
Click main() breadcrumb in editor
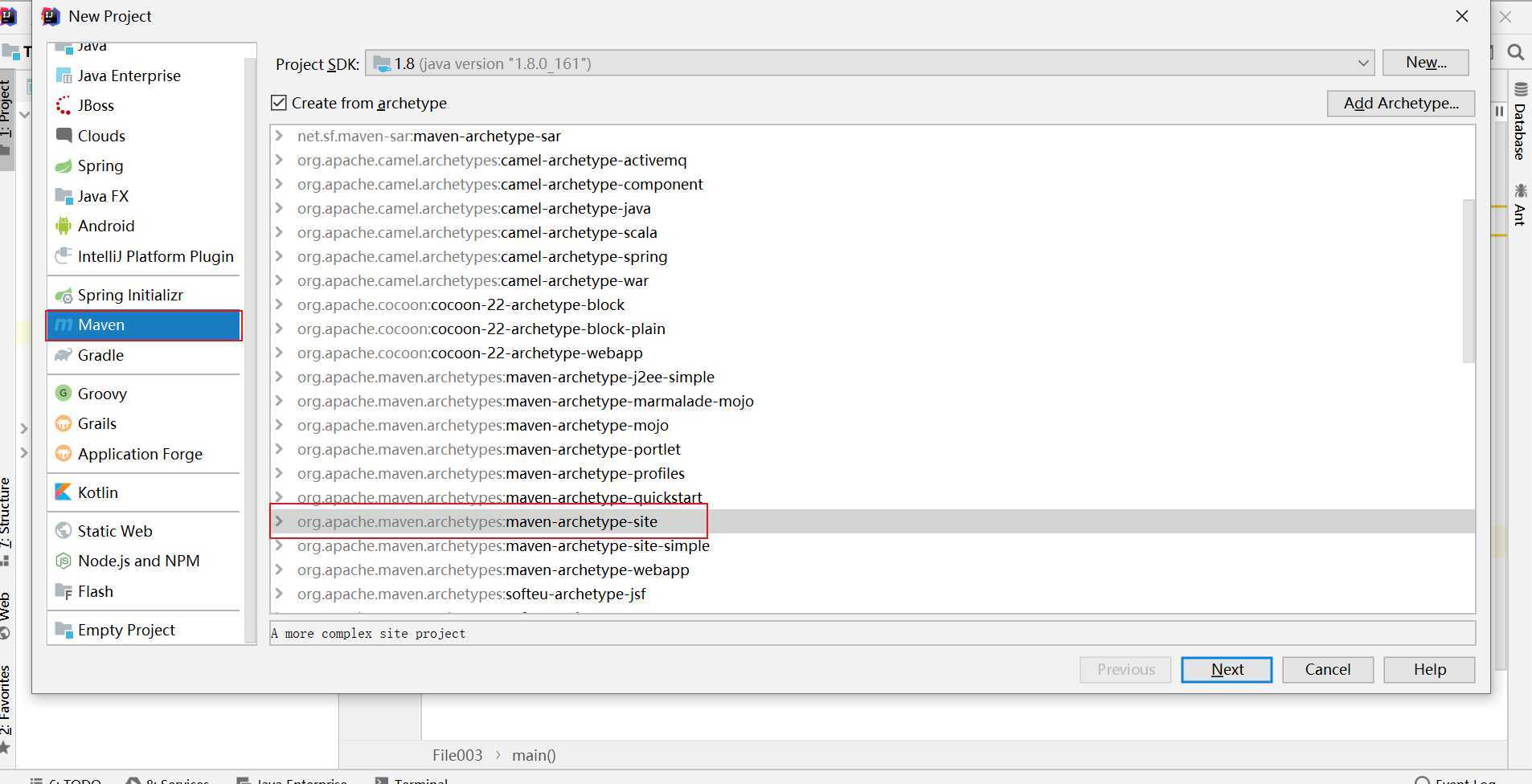pos(534,755)
